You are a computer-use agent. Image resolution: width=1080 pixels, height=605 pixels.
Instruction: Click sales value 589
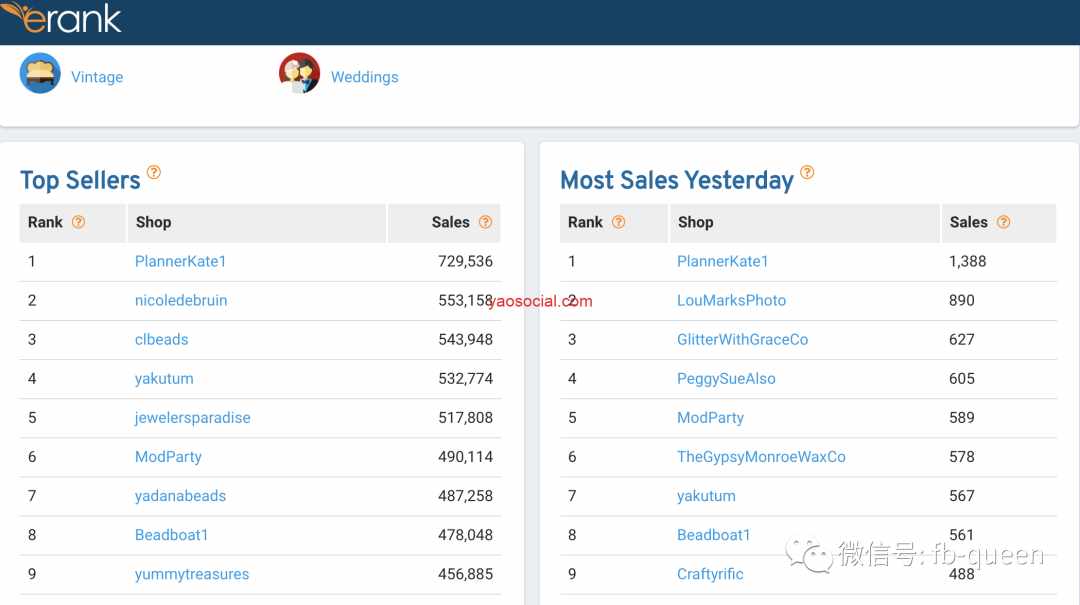pos(962,418)
